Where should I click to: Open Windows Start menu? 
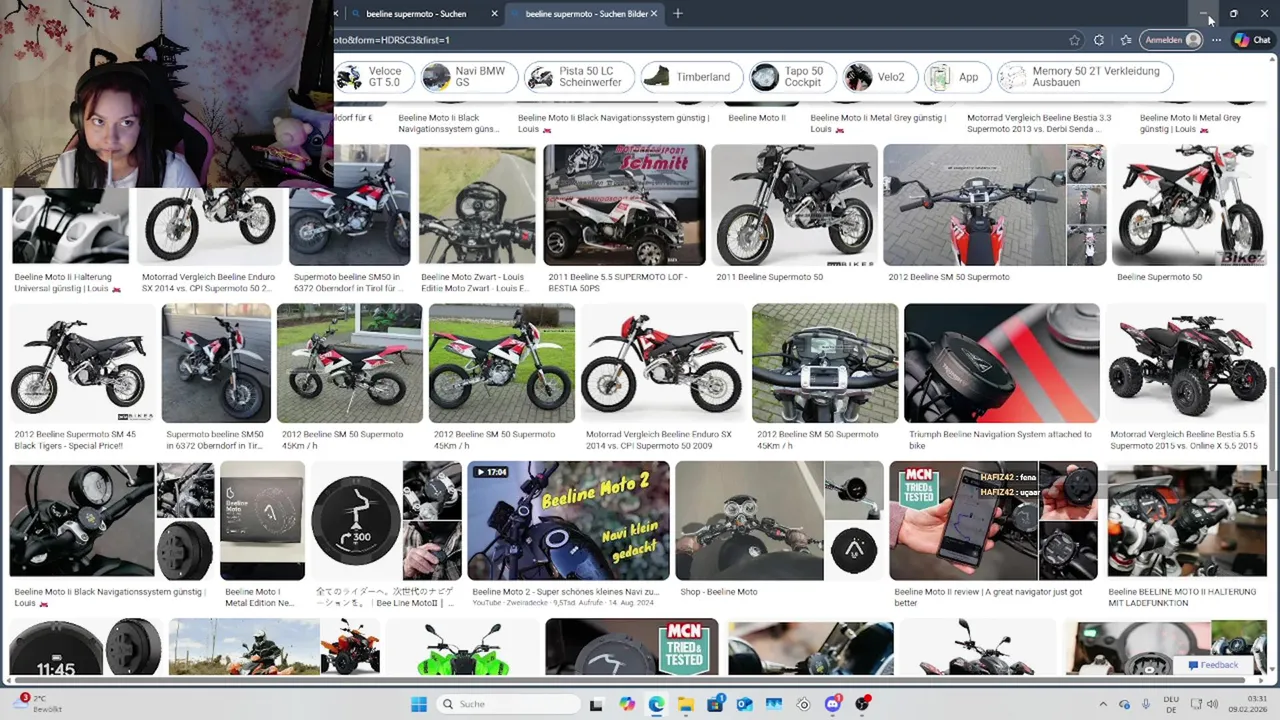click(419, 704)
